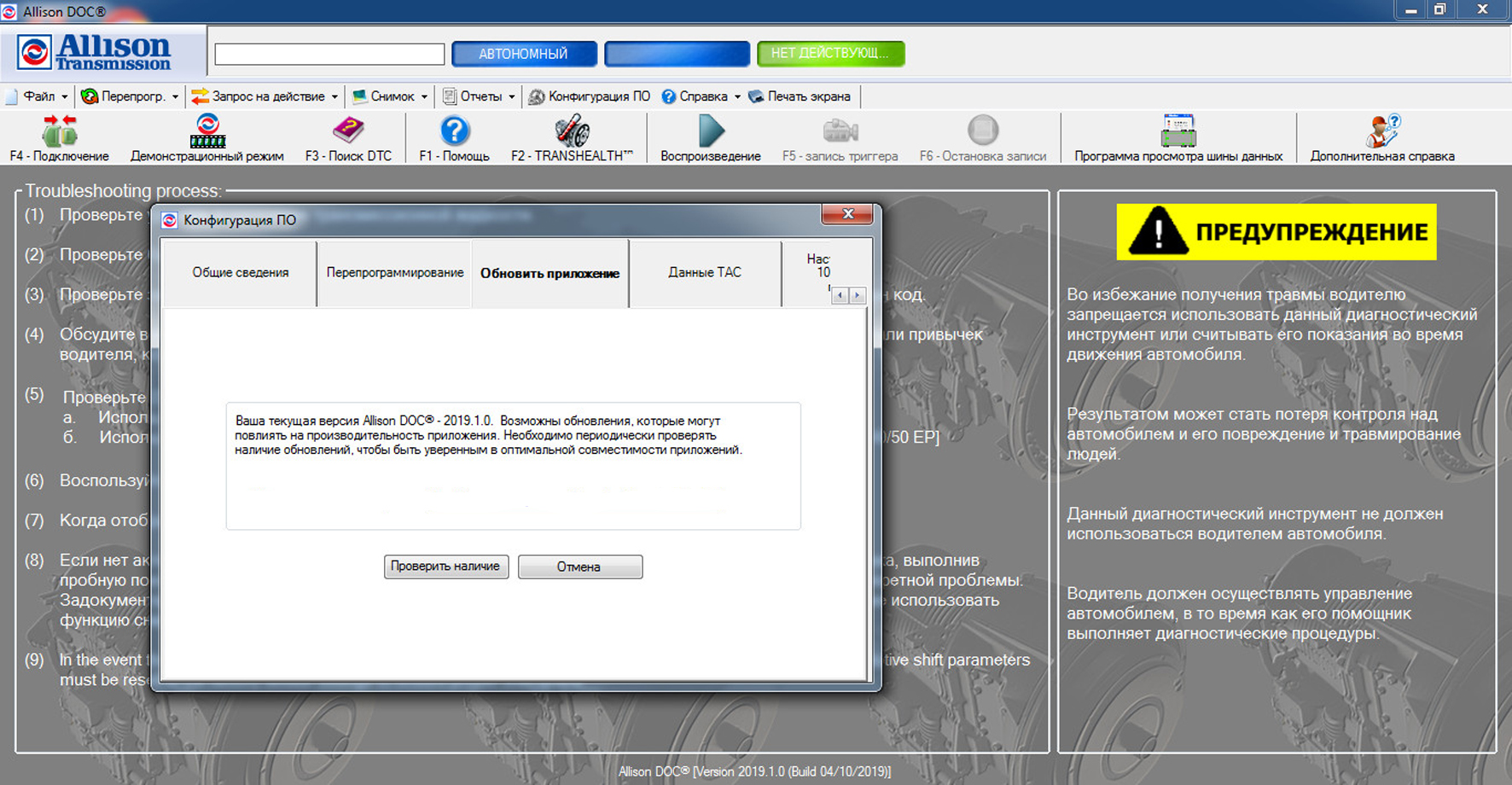Click the Отмена cancel button
This screenshot has height=785, width=1512.
579,567
